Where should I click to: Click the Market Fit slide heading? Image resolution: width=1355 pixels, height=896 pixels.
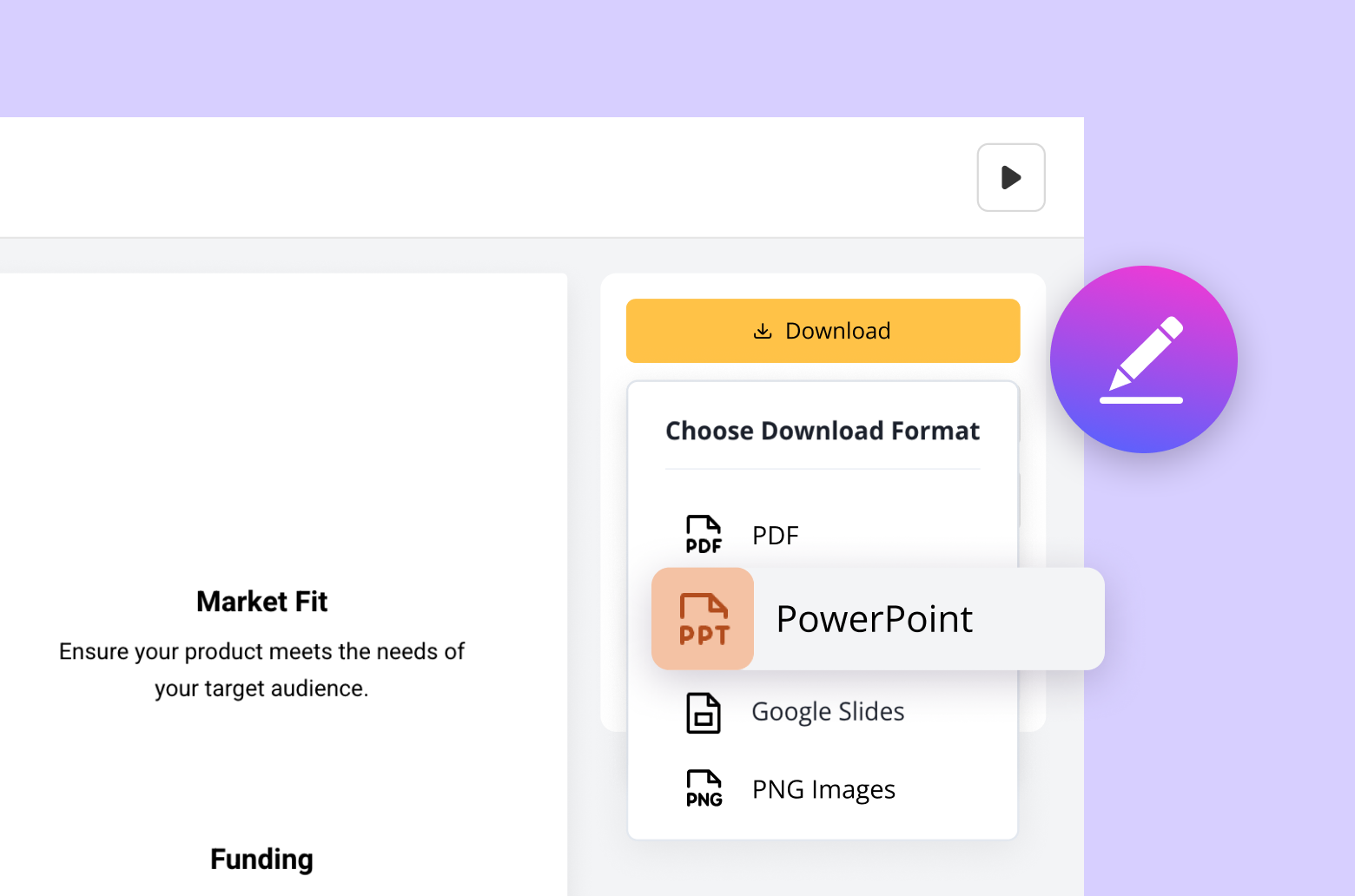[x=261, y=601]
